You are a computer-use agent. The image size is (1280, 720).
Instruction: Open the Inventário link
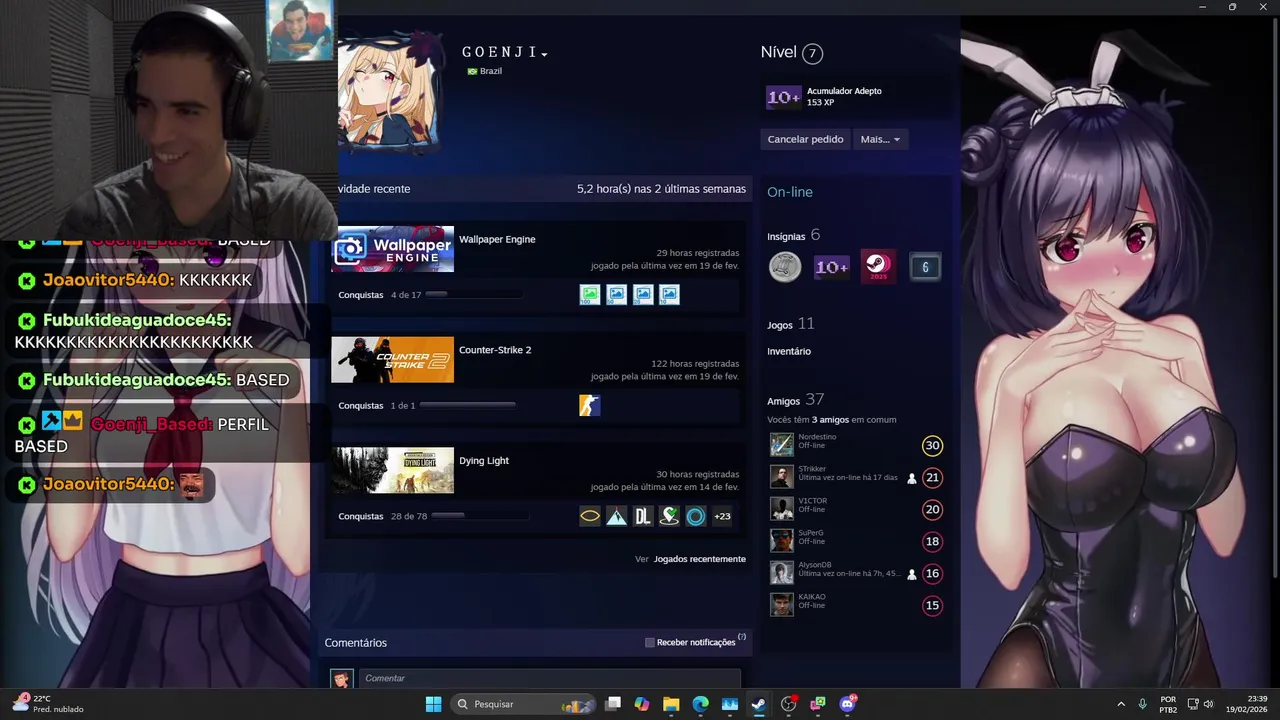[x=789, y=351]
